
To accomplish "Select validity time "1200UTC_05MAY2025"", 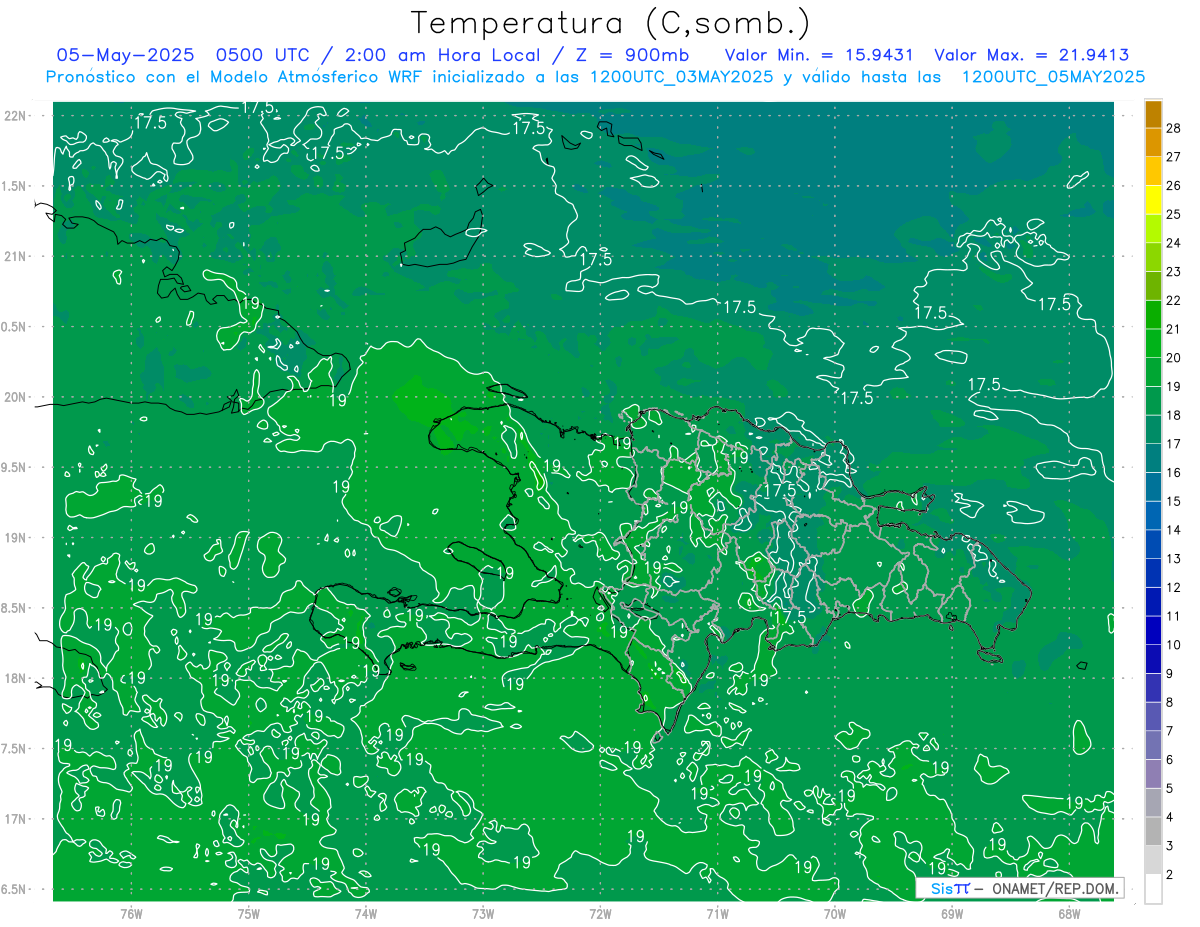I will [x=1053, y=77].
